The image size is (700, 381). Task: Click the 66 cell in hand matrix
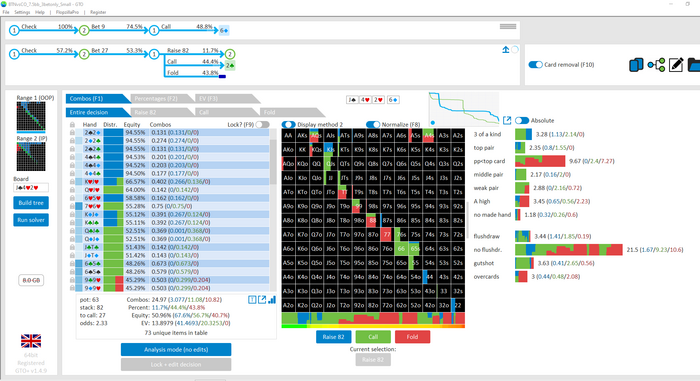[401, 248]
